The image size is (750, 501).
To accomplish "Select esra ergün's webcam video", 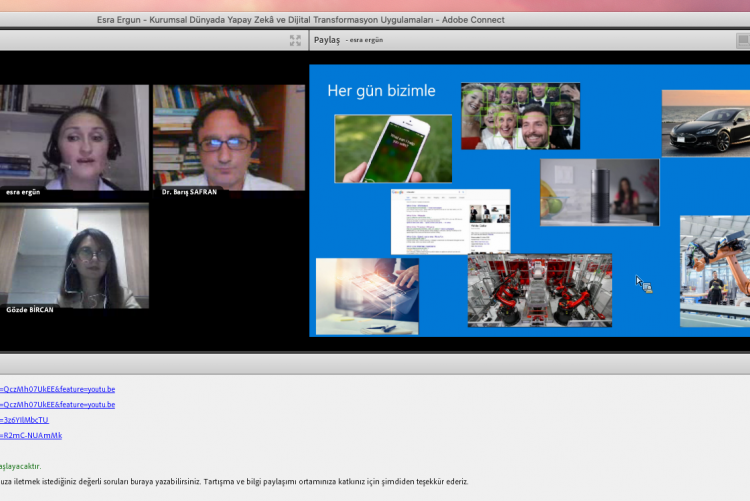I will point(73,138).
